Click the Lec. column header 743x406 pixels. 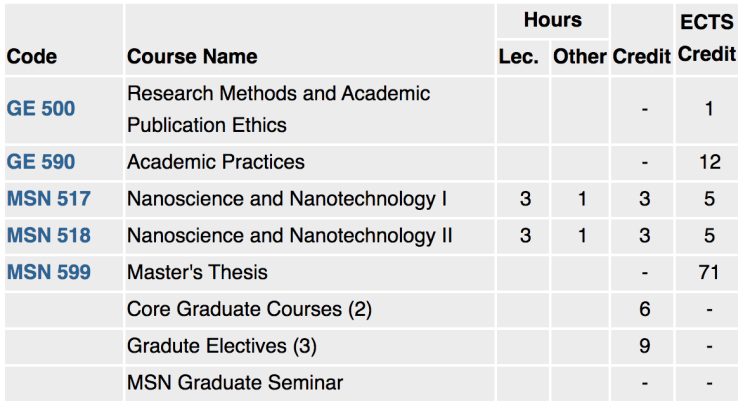click(x=518, y=57)
